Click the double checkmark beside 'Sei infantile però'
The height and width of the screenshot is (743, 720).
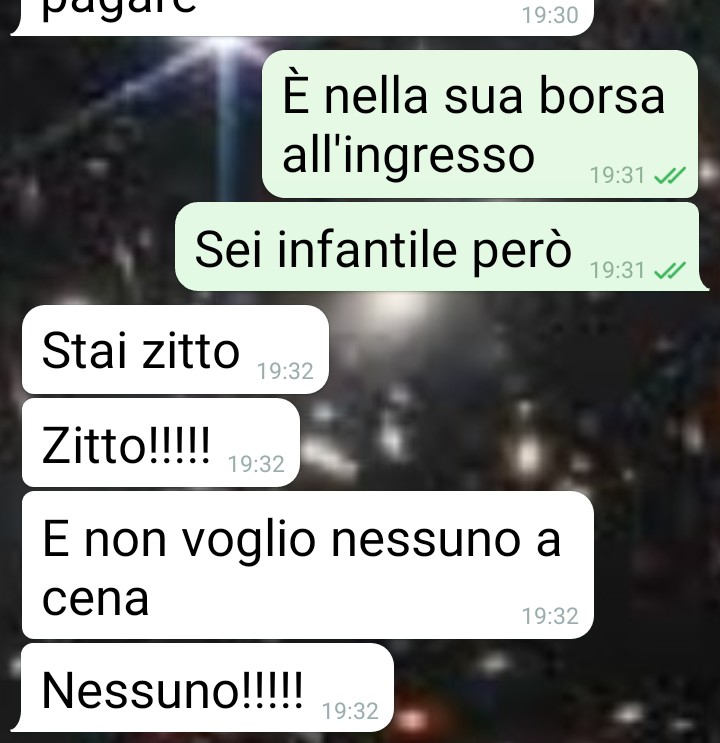pyautogui.click(x=670, y=271)
